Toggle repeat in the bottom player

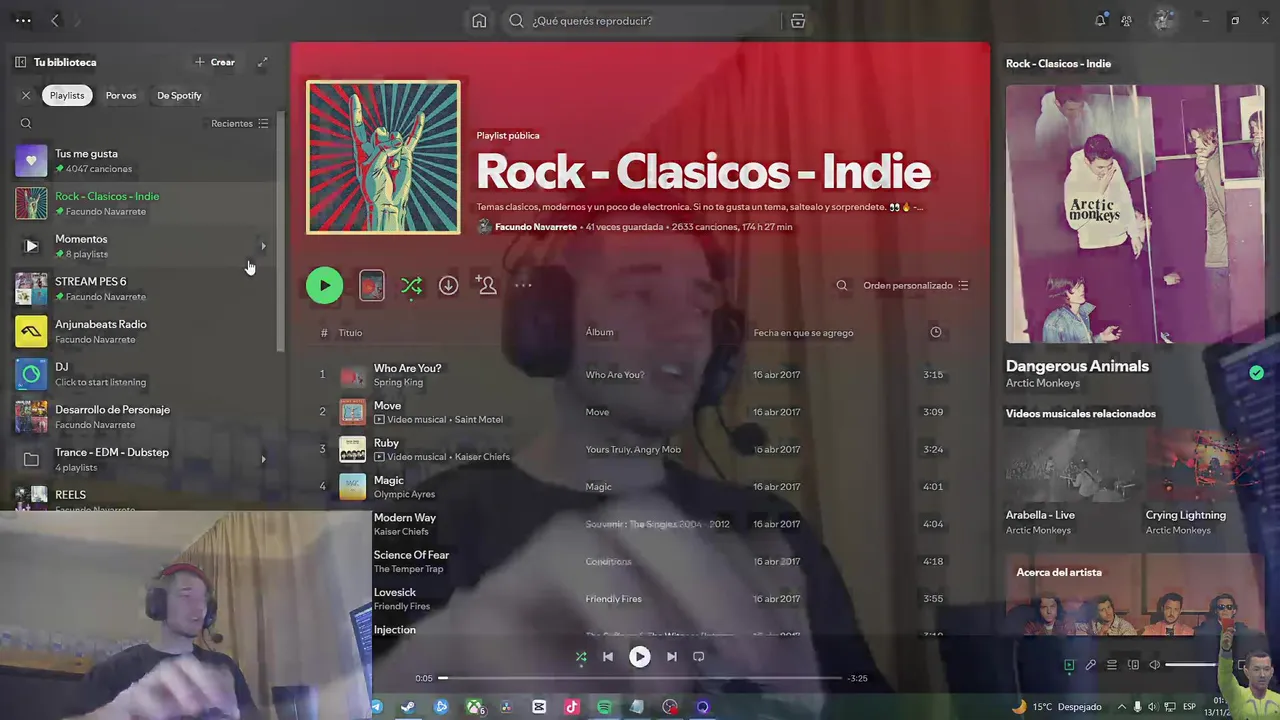click(x=699, y=657)
